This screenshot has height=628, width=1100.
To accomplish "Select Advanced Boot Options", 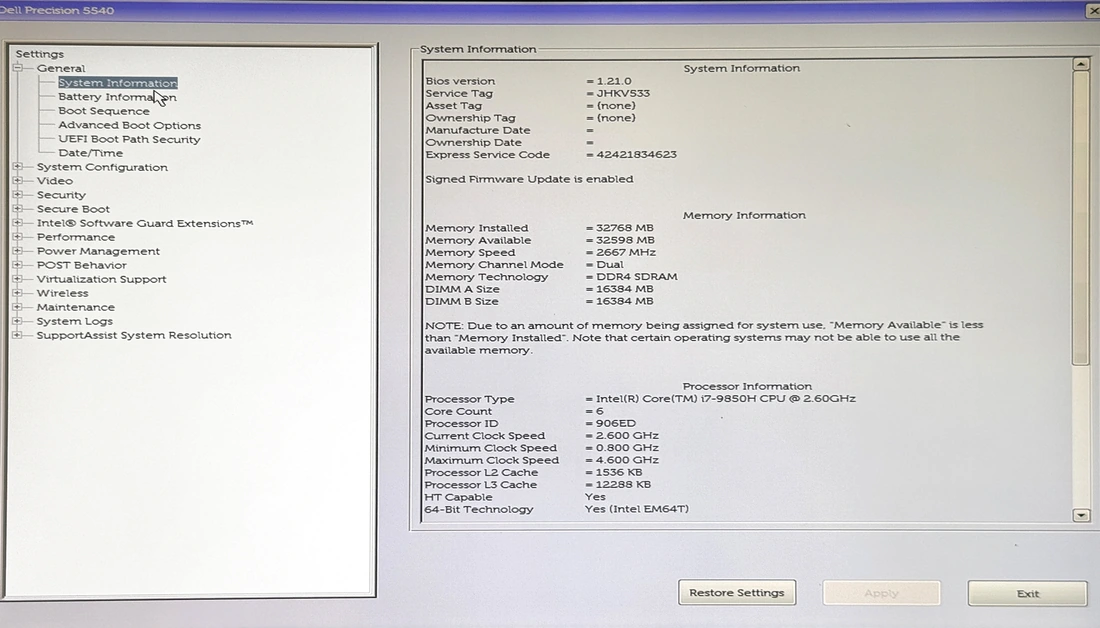I will point(129,125).
